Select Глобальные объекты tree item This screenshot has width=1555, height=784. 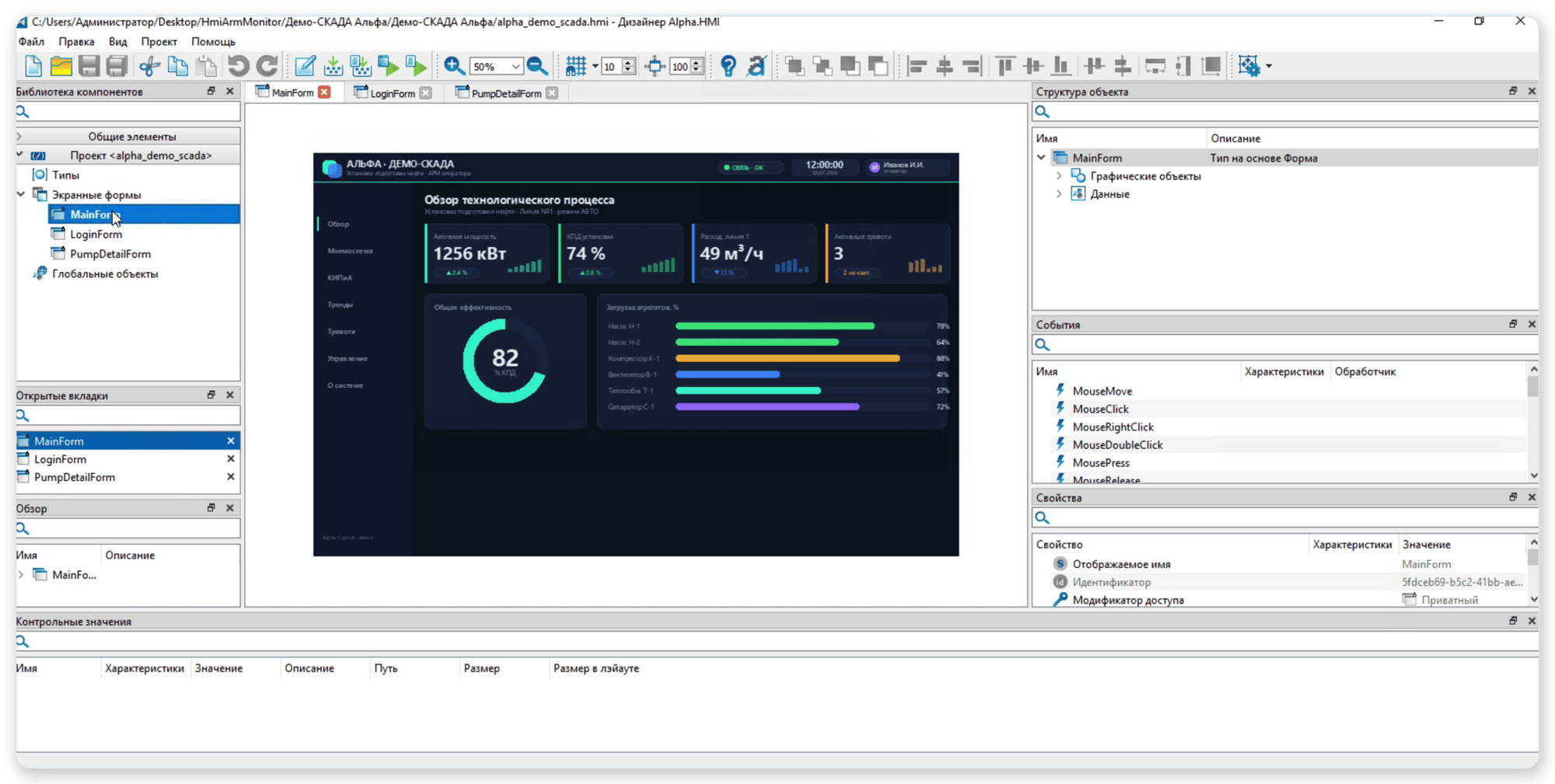pyautogui.click(x=105, y=274)
